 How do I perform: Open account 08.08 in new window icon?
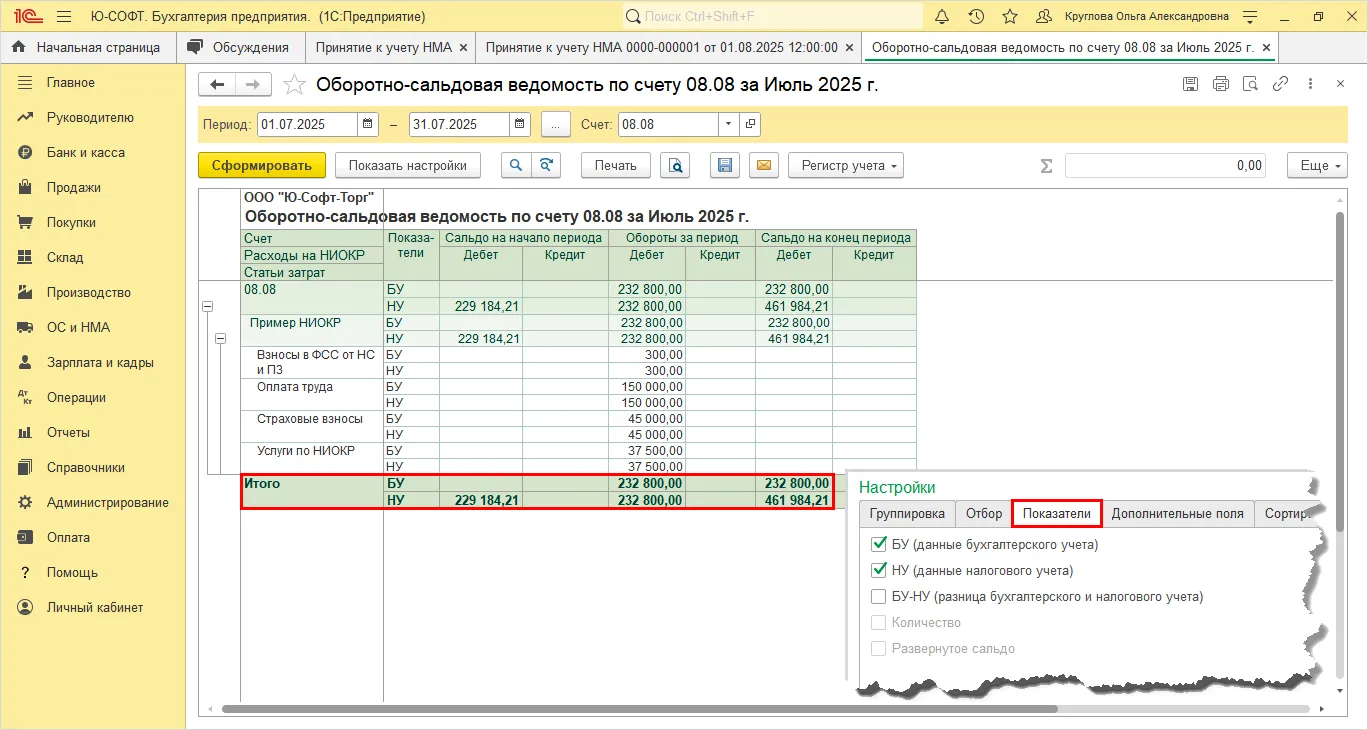tap(750, 125)
